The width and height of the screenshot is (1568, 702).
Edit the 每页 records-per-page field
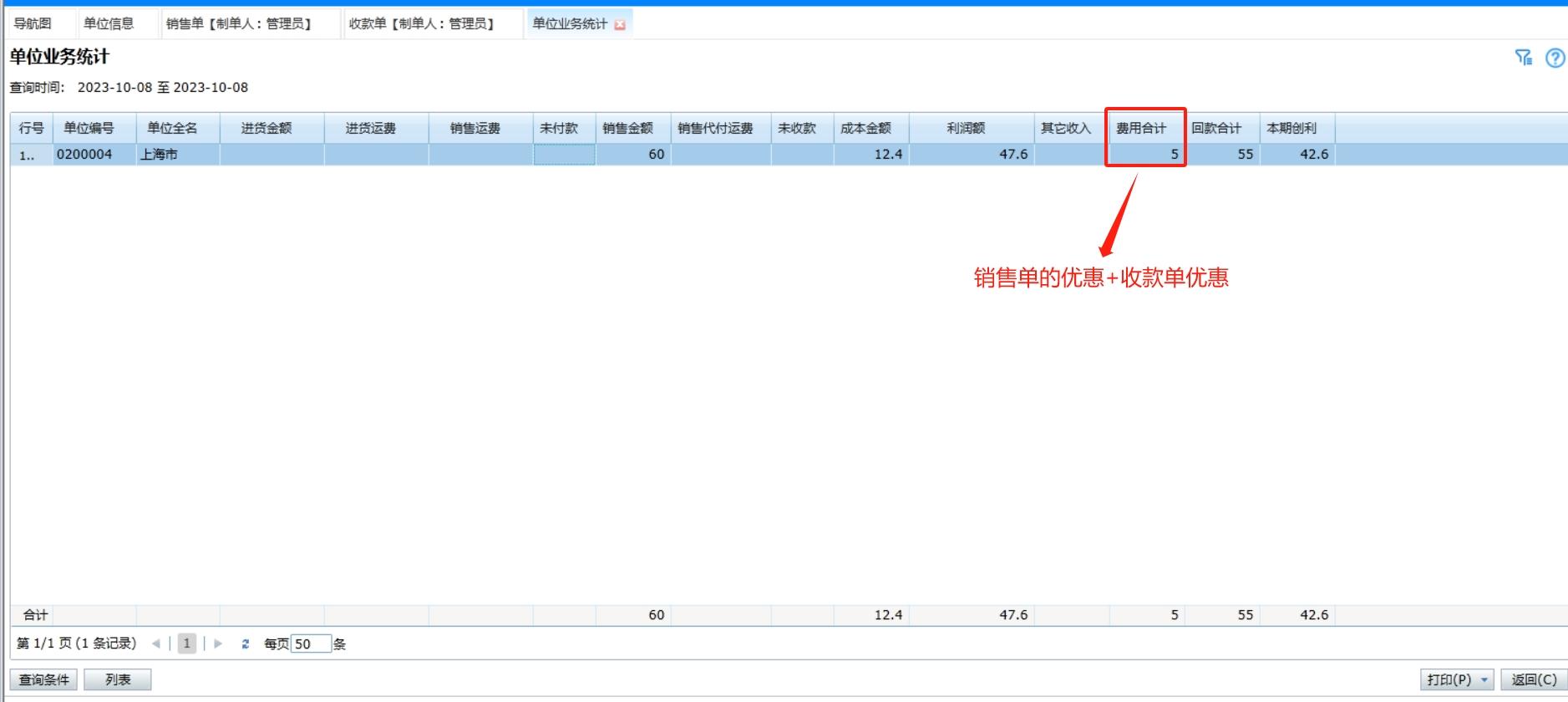[x=310, y=643]
